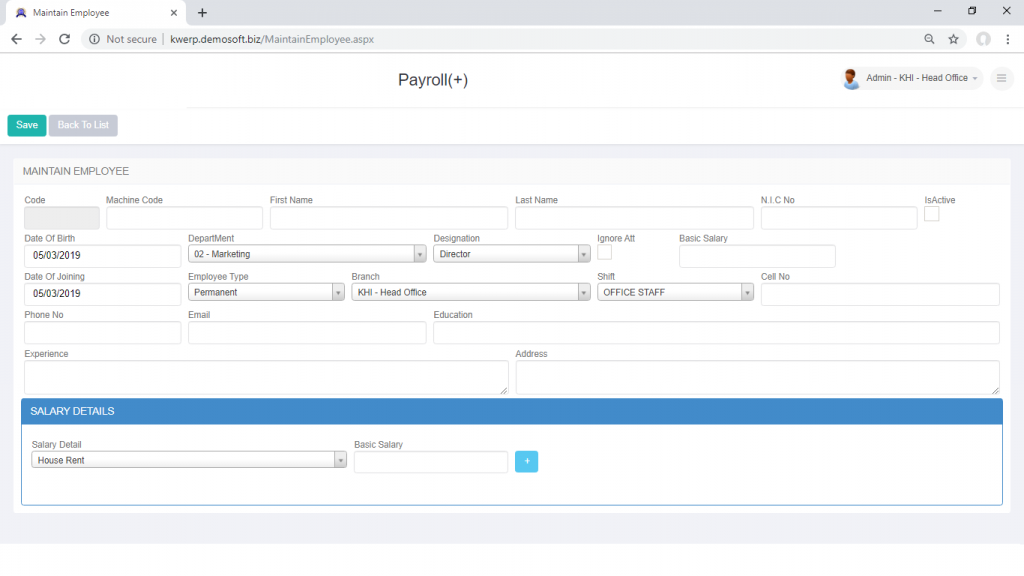Open the Salary Detail dropdown showing House Rent
This screenshot has height=576, width=1024.
pos(341,461)
